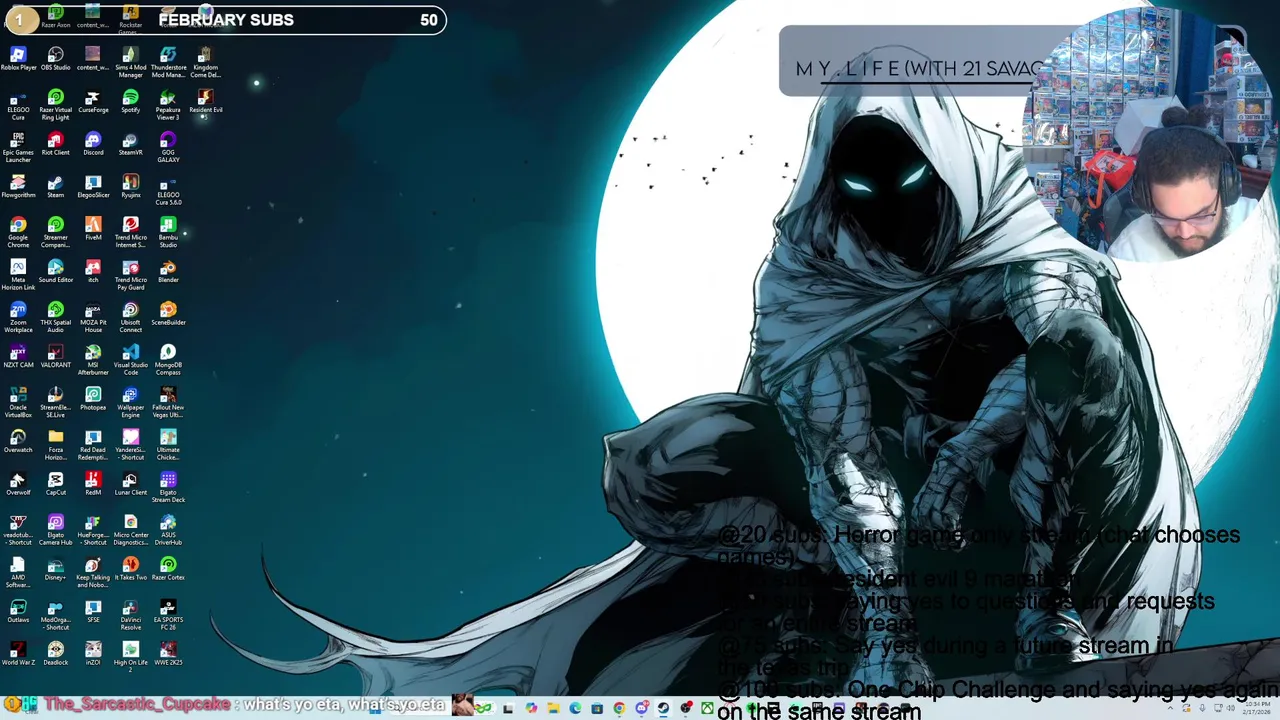
Task: Open the inZOI desktop icon
Action: [x=93, y=654]
